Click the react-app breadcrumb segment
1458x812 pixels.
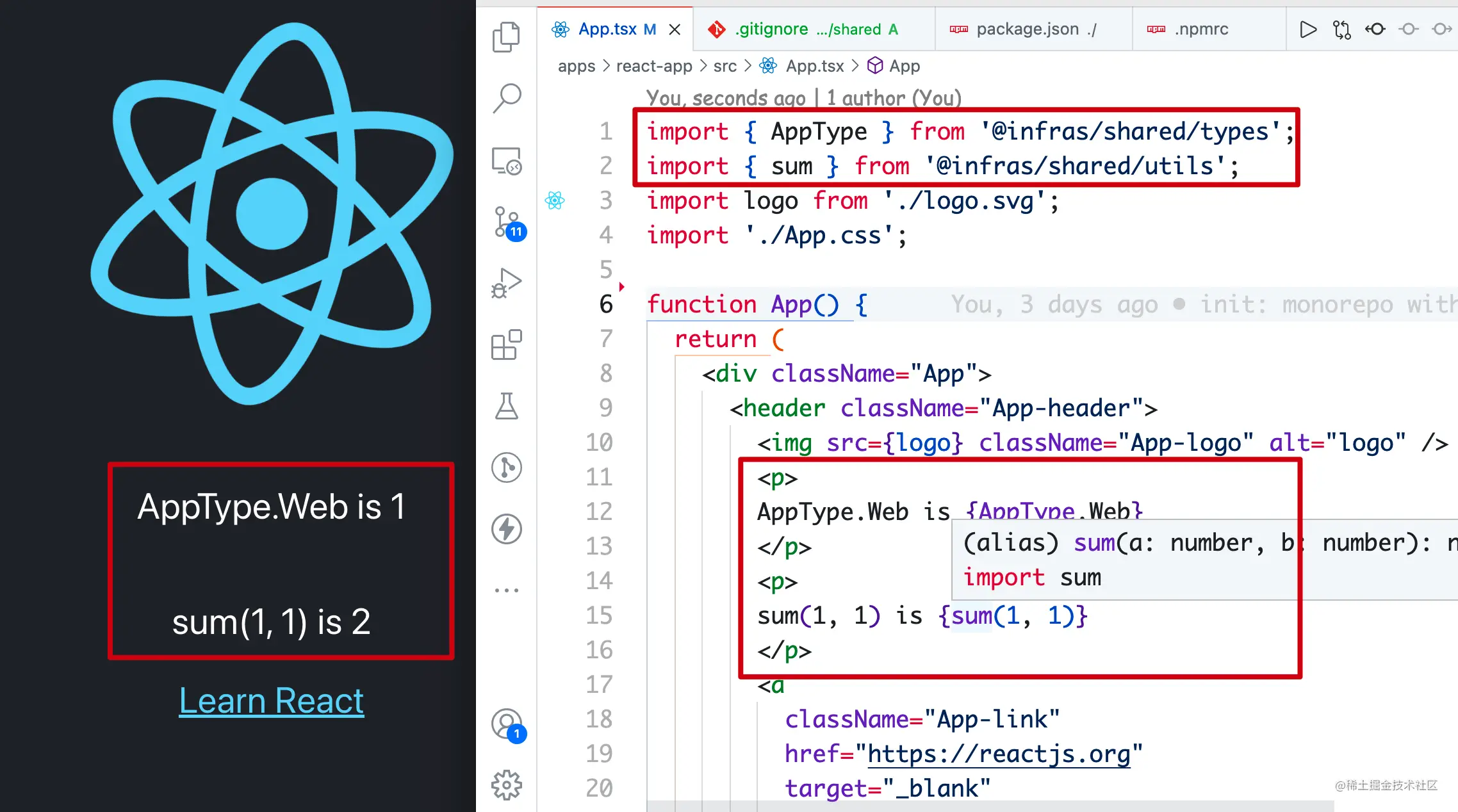(x=653, y=66)
